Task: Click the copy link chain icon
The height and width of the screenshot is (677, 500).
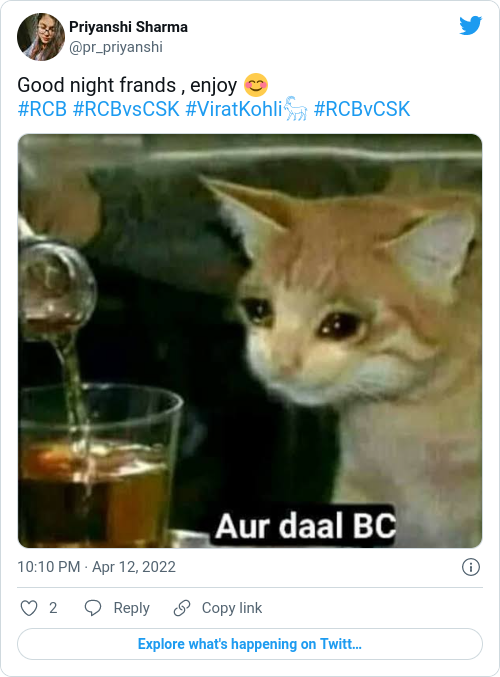Action: tap(182, 608)
